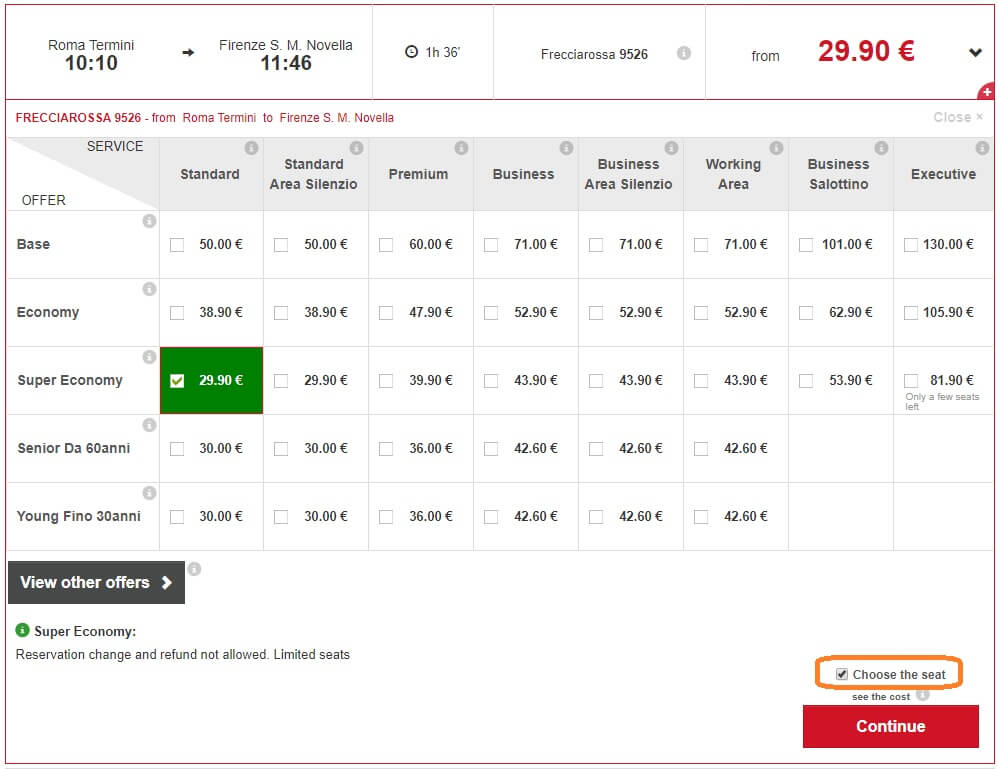Select Senior Da 60anni Premium 36.00 € checkbox
The width and height of the screenshot is (999, 769).
pyautogui.click(x=386, y=449)
